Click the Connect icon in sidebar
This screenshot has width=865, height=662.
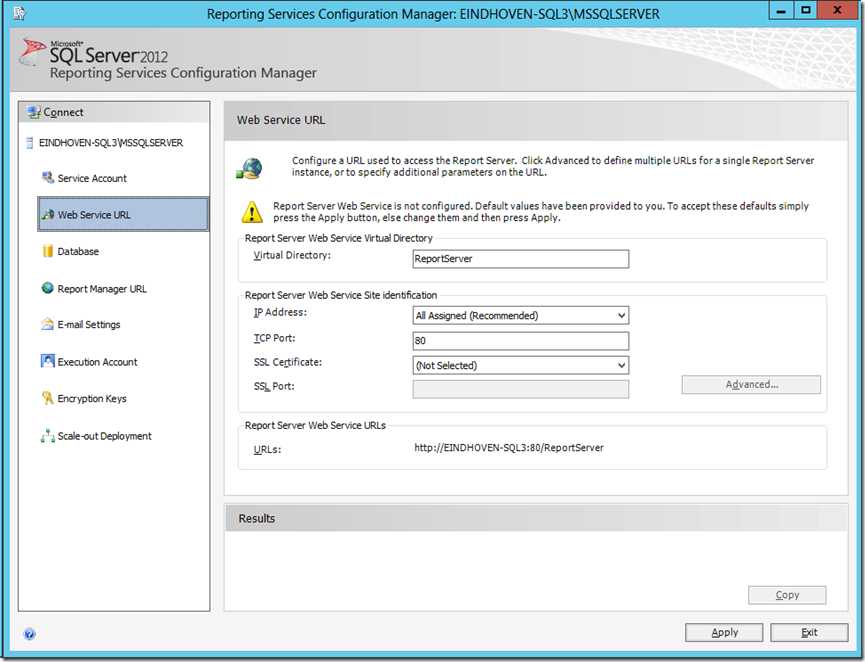click(x=34, y=112)
